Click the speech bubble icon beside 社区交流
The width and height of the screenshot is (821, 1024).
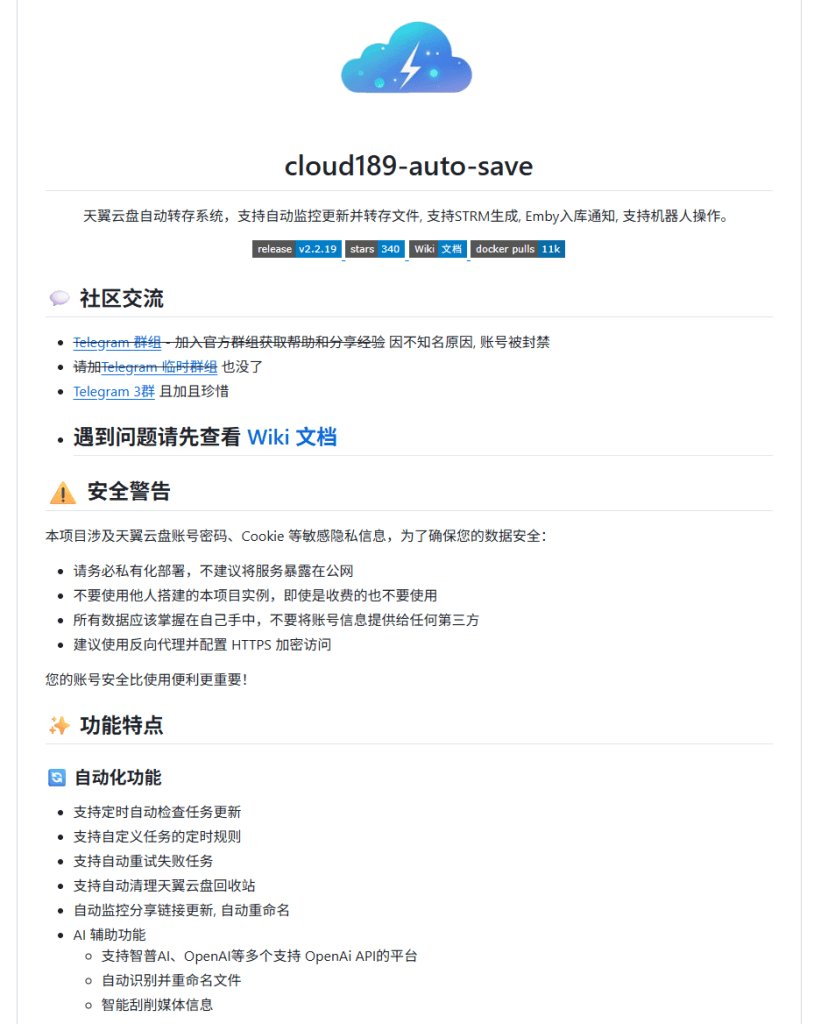pyautogui.click(x=59, y=299)
